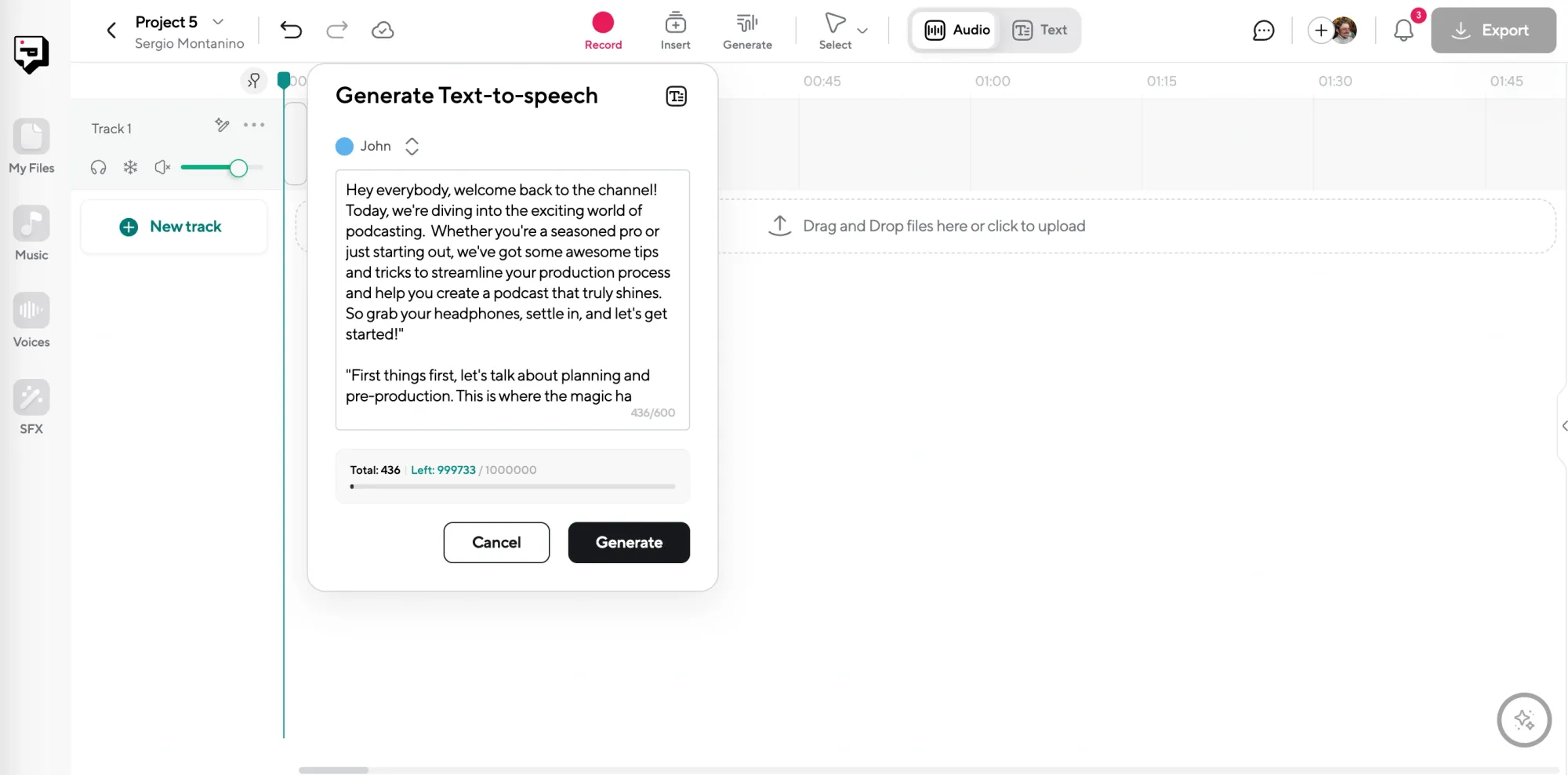The image size is (1568, 775).
Task: Open the Insert tool
Action: [675, 30]
